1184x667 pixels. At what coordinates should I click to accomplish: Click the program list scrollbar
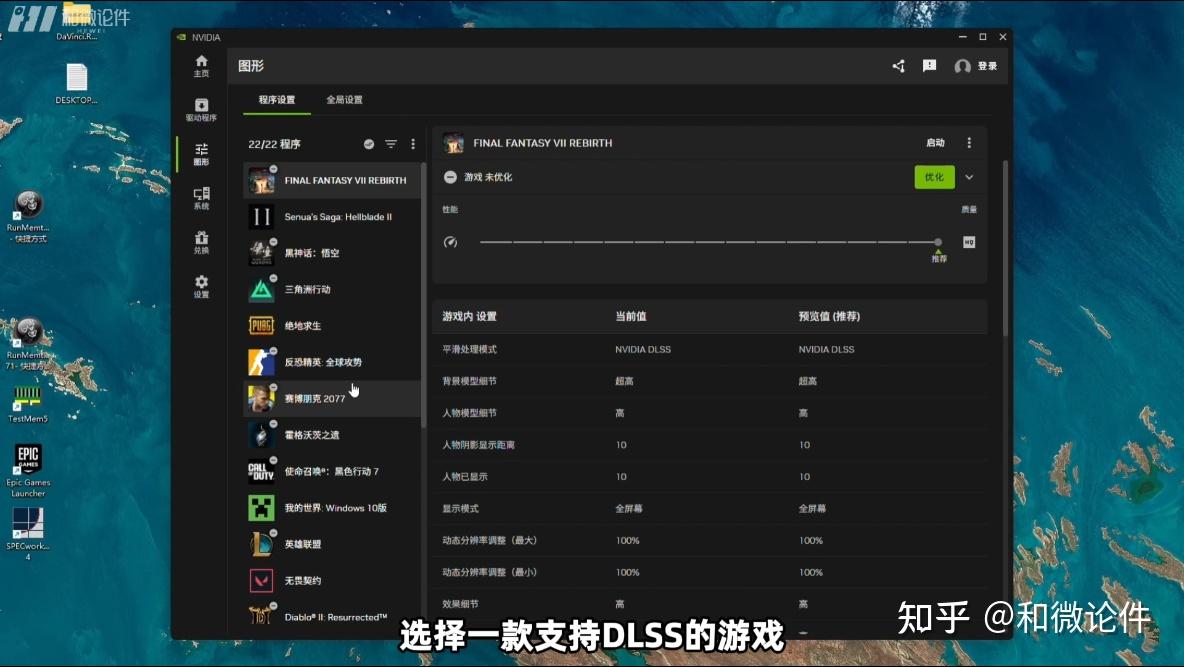[x=423, y=295]
